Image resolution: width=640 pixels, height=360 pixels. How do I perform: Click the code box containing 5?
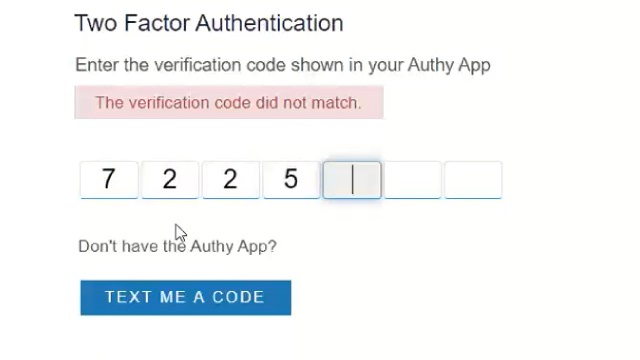pyautogui.click(x=291, y=180)
